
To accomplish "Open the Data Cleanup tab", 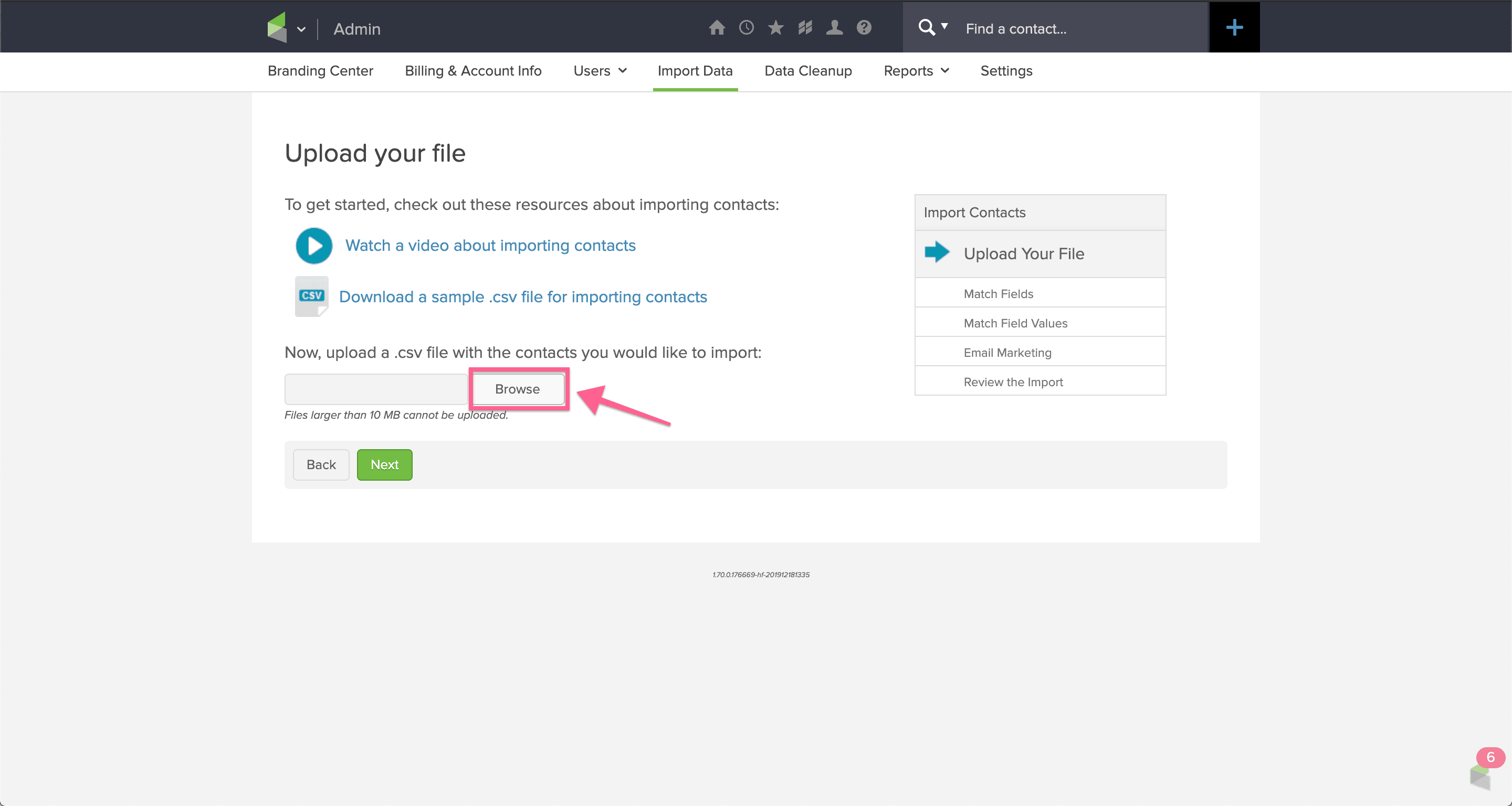I will (807, 71).
